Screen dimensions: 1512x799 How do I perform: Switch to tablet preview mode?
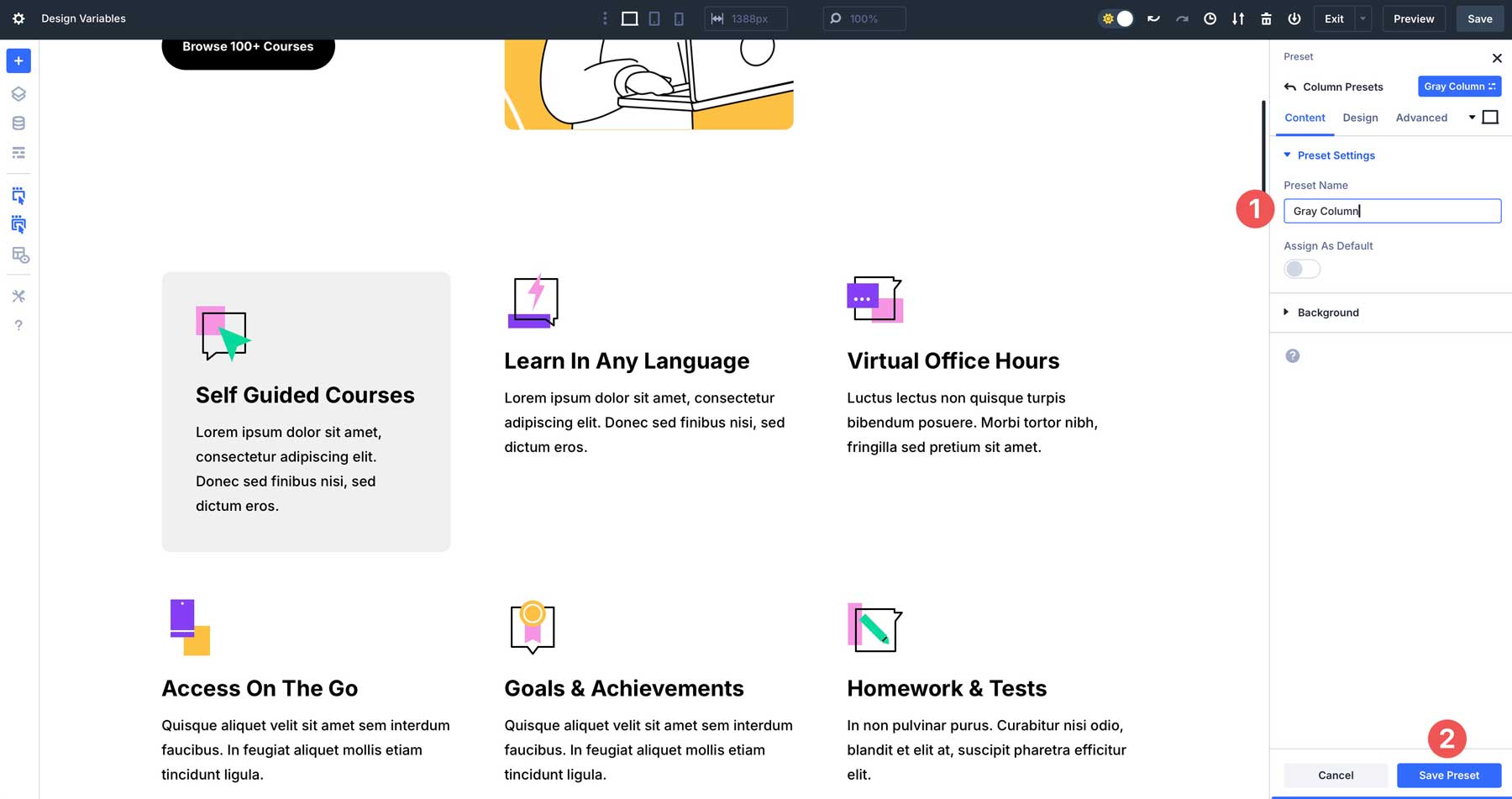[654, 18]
